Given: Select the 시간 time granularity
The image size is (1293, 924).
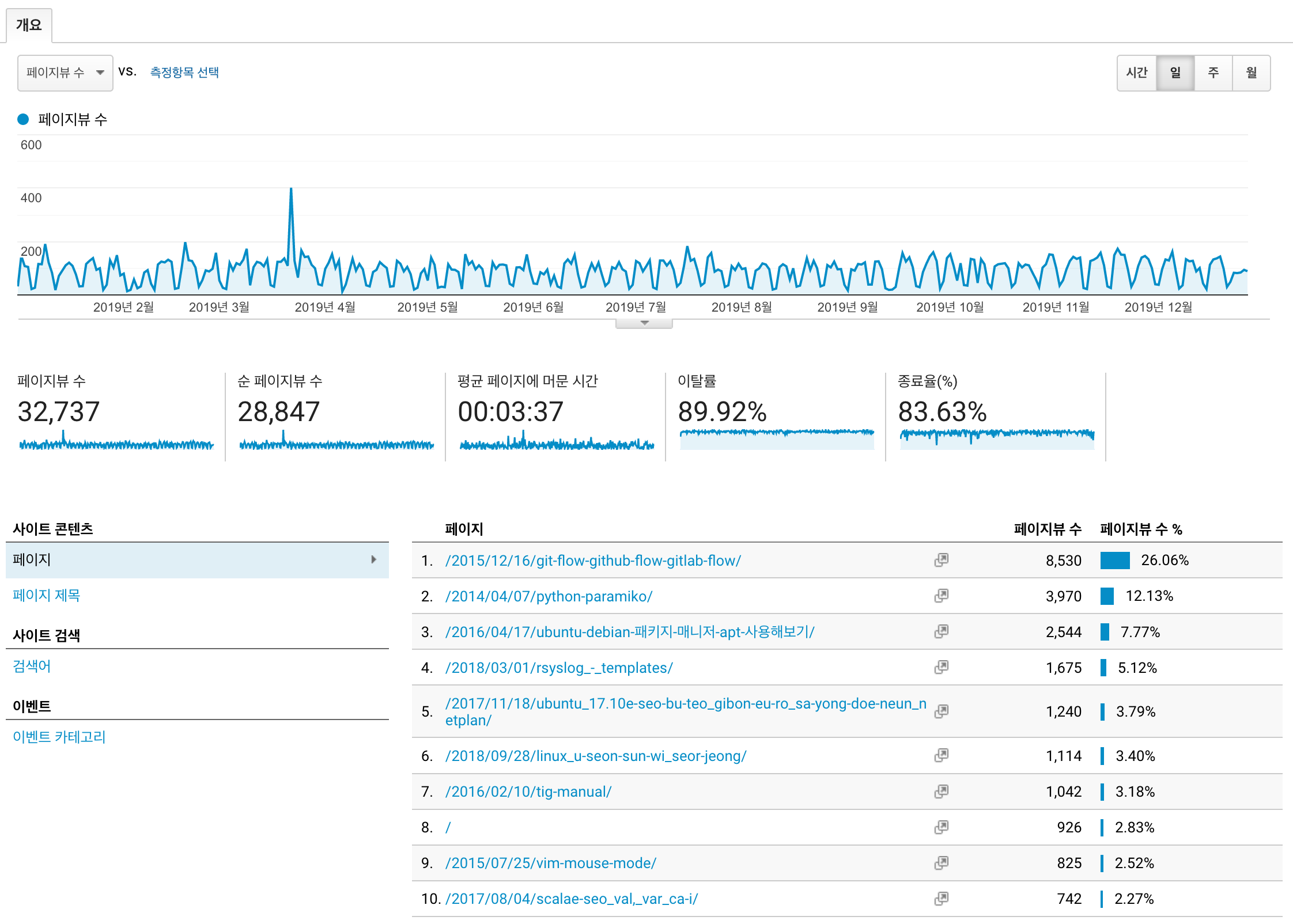Looking at the screenshot, I should point(1137,73).
